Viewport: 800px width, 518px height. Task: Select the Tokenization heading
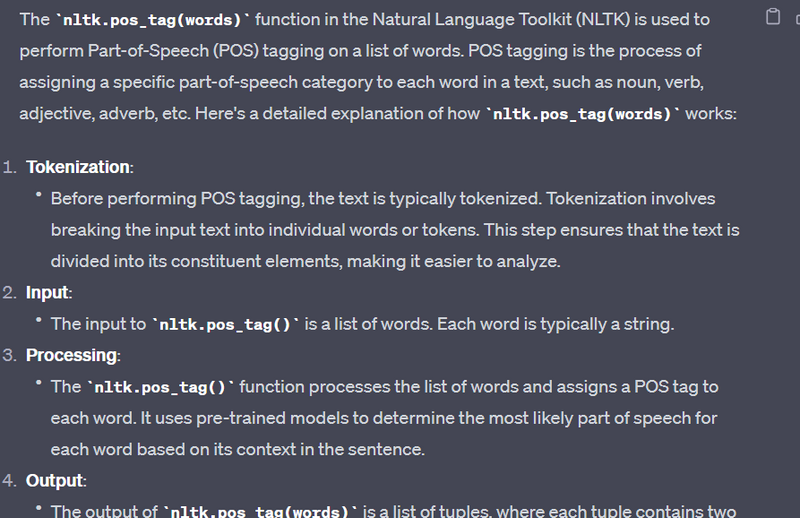79,167
